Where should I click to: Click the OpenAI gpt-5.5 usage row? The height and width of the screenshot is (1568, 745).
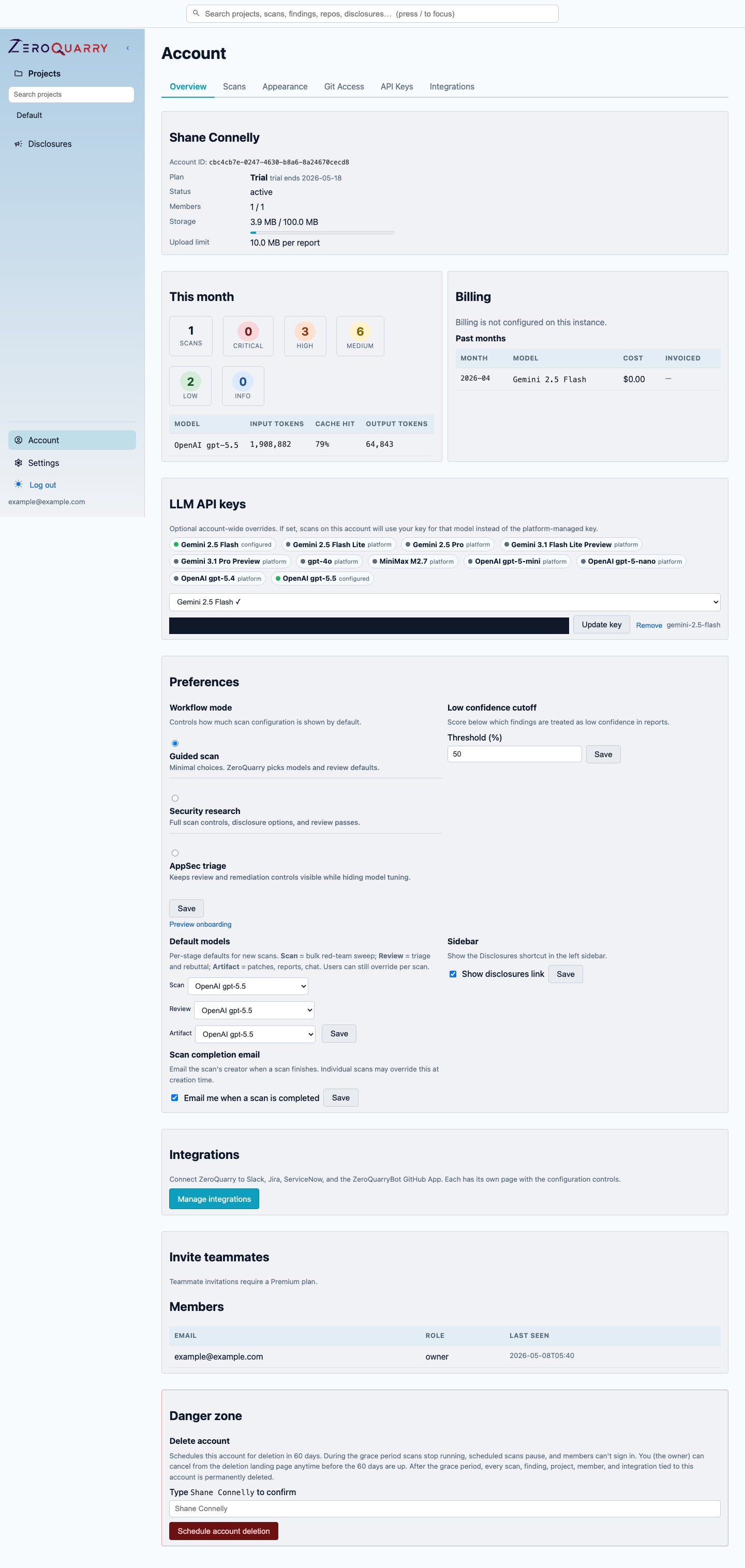(302, 444)
